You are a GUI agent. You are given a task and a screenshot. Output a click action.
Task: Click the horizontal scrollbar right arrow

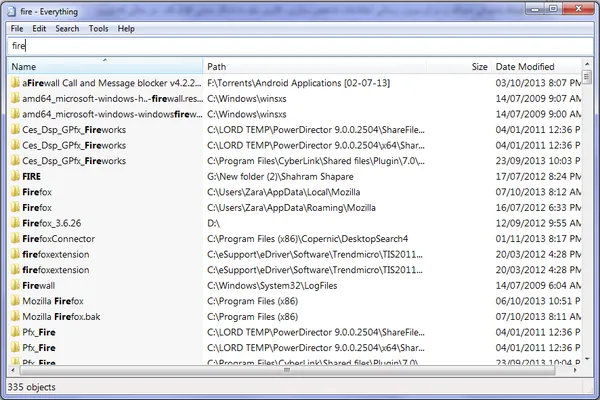[575, 370]
